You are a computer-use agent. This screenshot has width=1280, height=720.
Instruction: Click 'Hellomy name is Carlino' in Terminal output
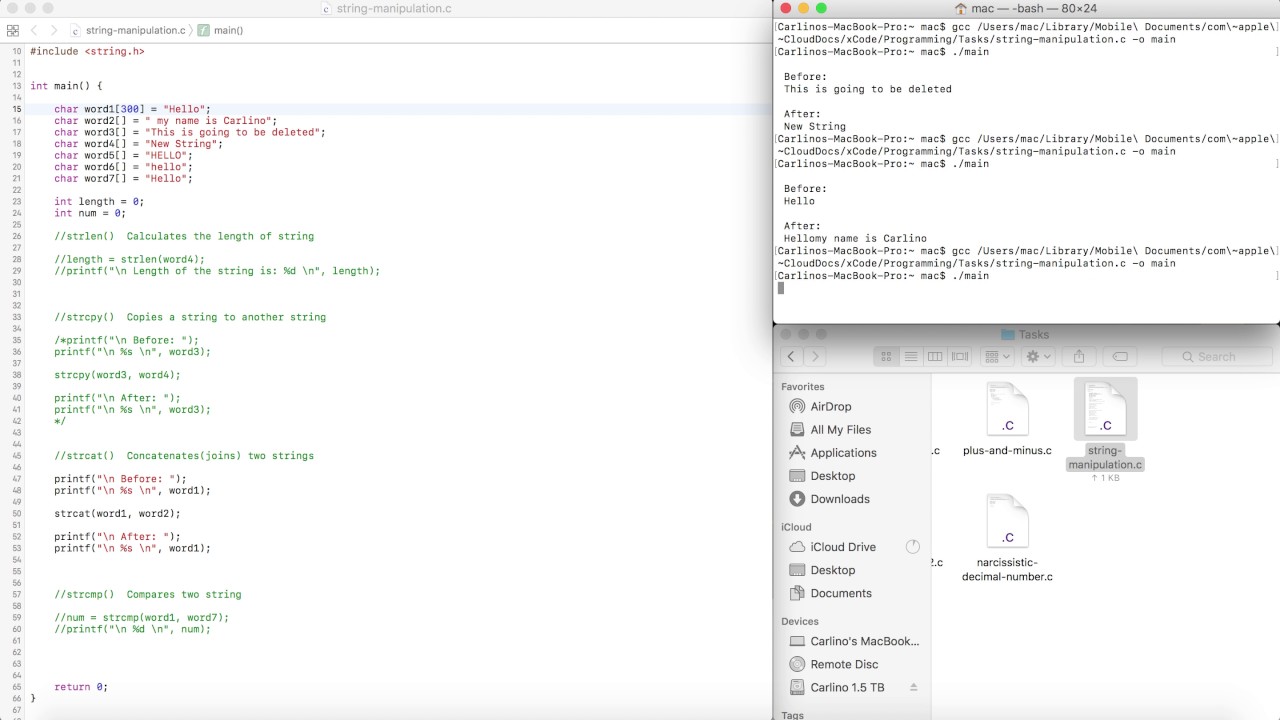tap(855, 239)
